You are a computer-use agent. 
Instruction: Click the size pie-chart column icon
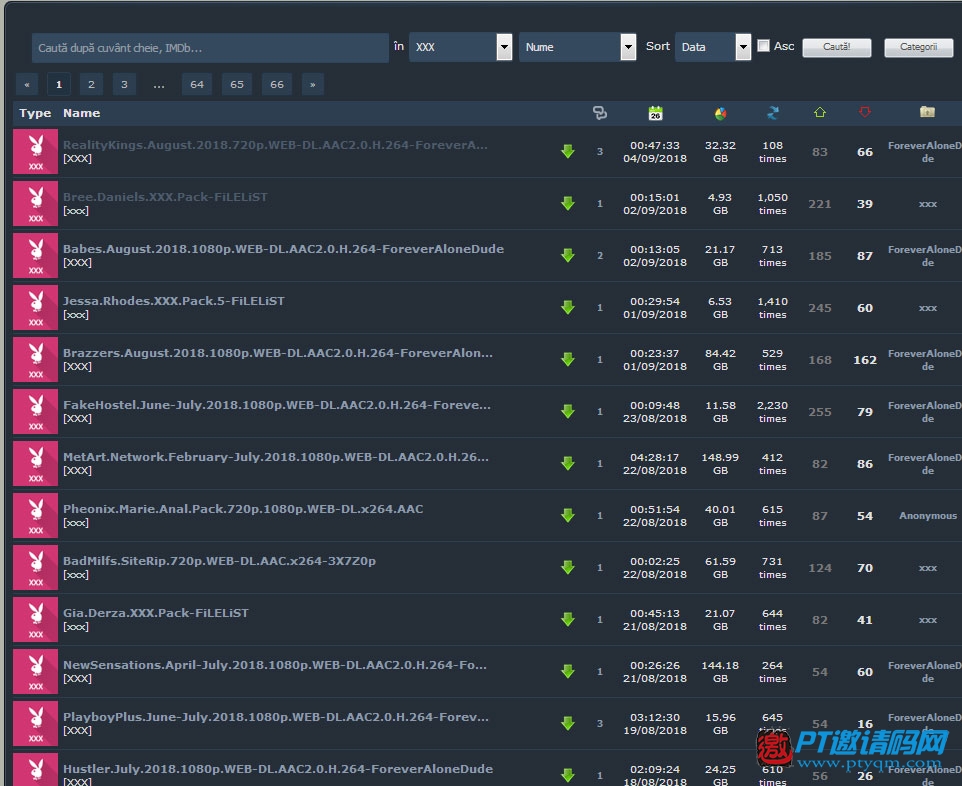coord(720,113)
